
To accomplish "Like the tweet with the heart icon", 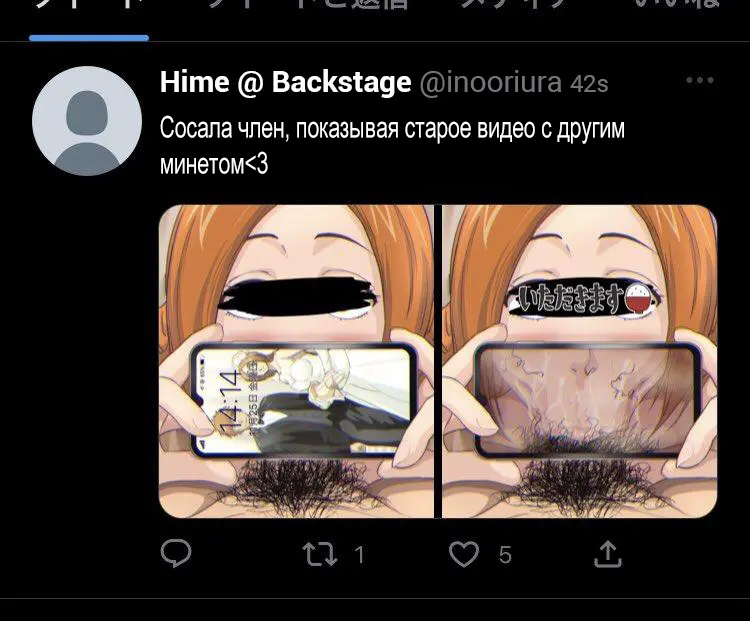I will tap(464, 554).
